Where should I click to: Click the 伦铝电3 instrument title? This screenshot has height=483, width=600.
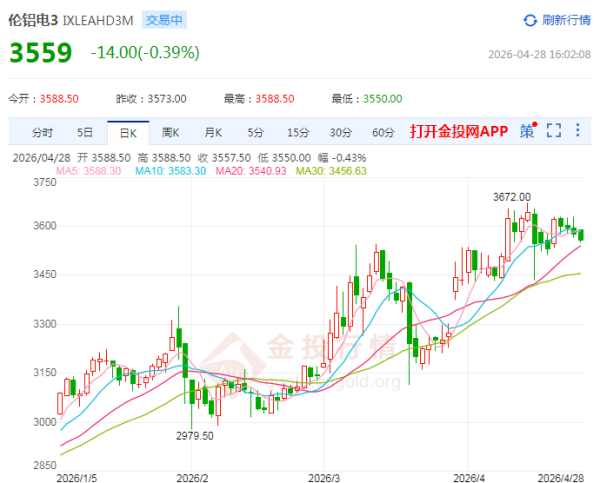[33, 20]
